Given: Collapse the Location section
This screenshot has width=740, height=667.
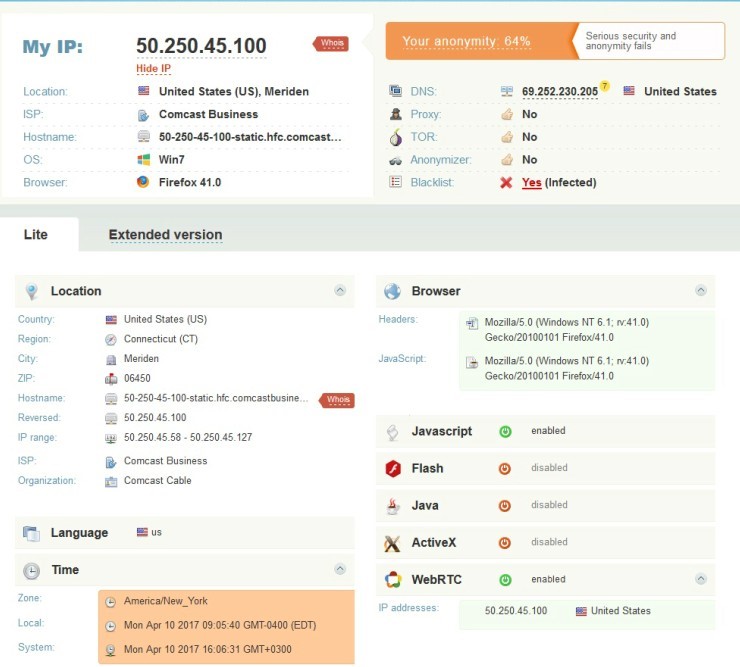Looking at the screenshot, I should pyautogui.click(x=340, y=291).
